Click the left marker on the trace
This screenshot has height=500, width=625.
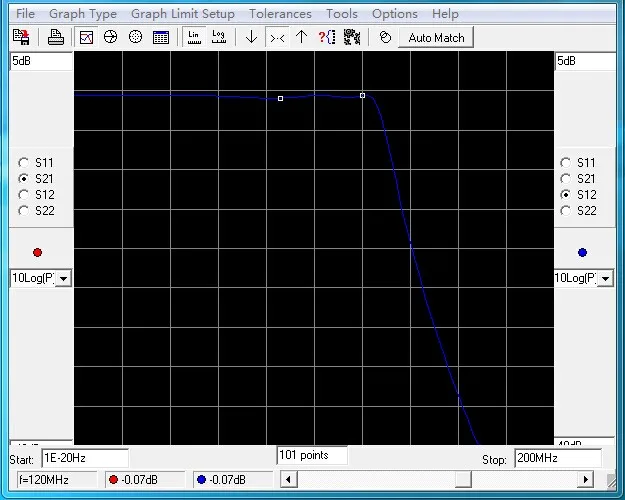tap(281, 98)
